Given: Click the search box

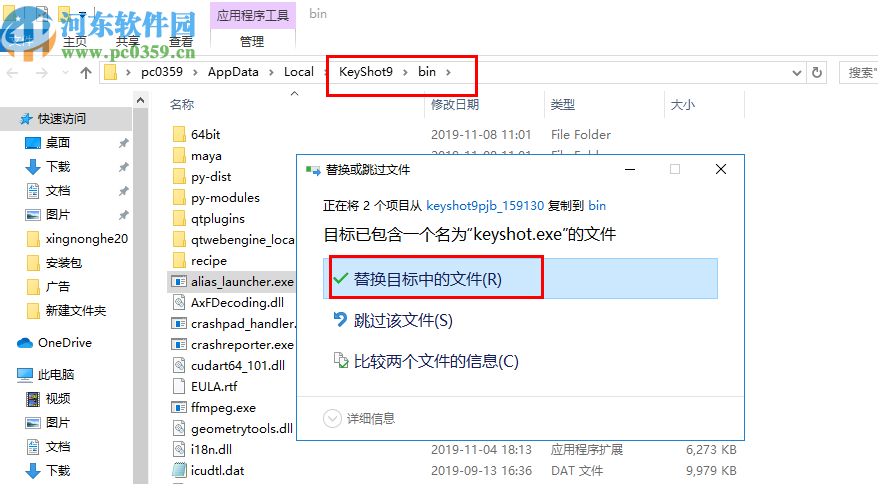Looking at the screenshot, I should coord(859,73).
